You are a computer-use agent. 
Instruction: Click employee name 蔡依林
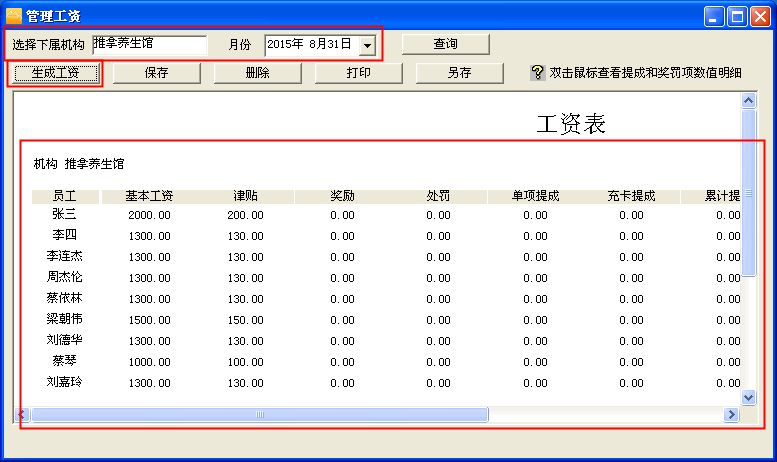(64, 298)
